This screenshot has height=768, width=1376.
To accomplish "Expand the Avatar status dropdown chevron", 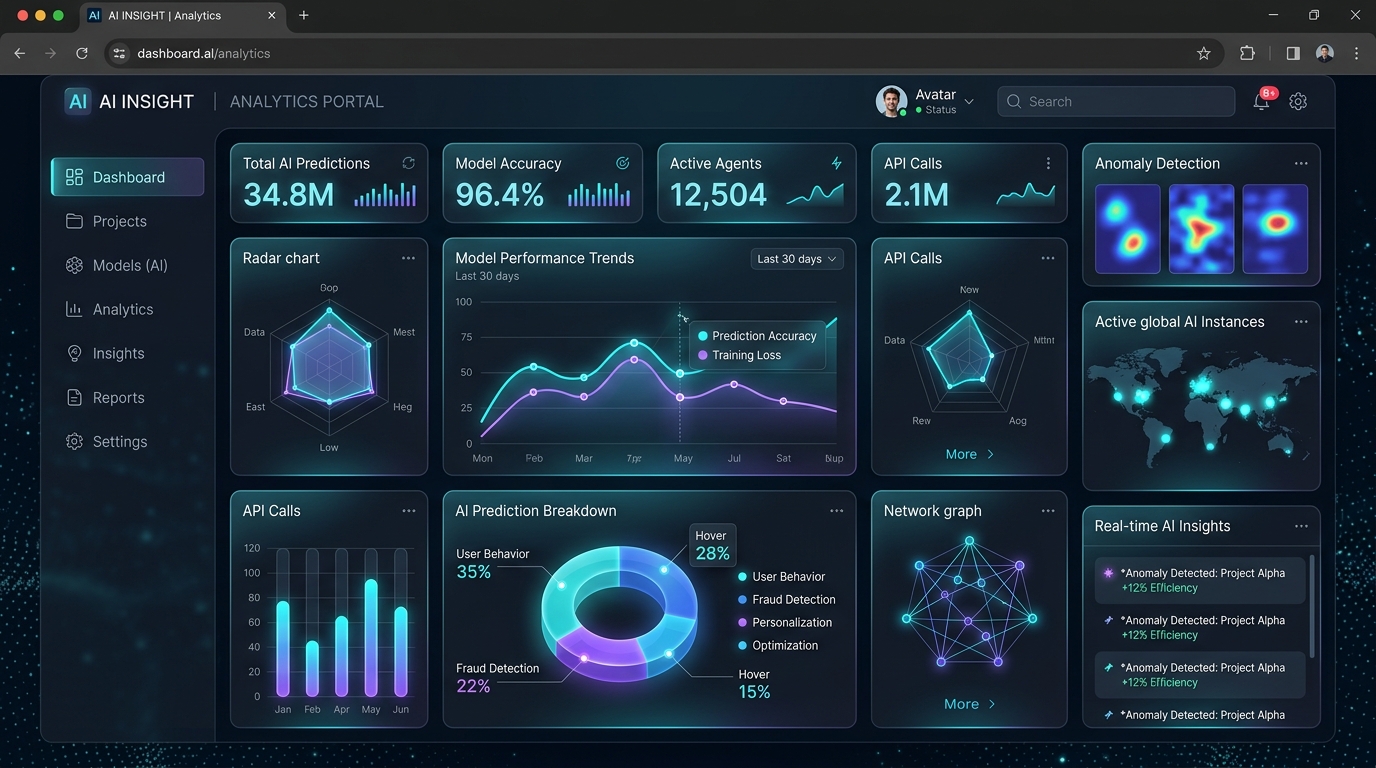I will coord(968,101).
